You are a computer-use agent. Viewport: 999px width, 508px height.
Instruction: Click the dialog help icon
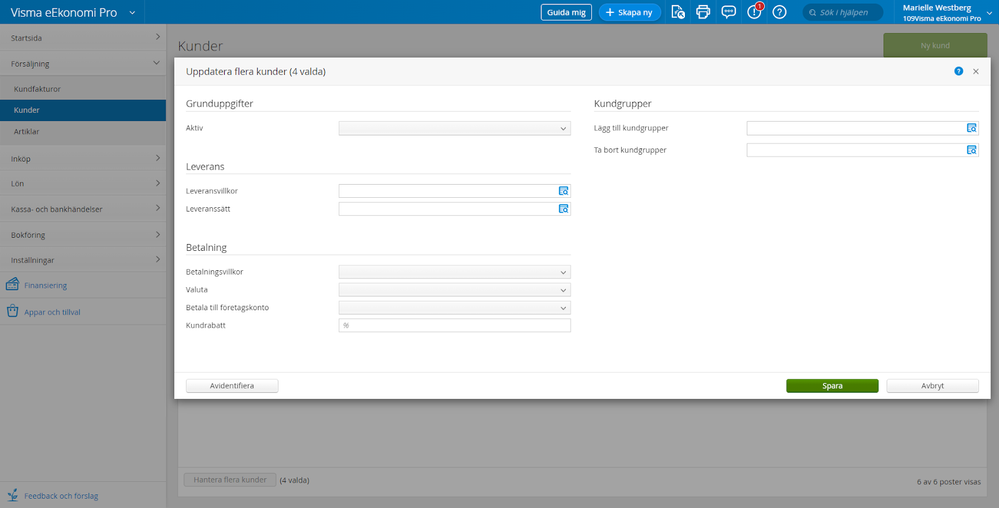(x=958, y=72)
